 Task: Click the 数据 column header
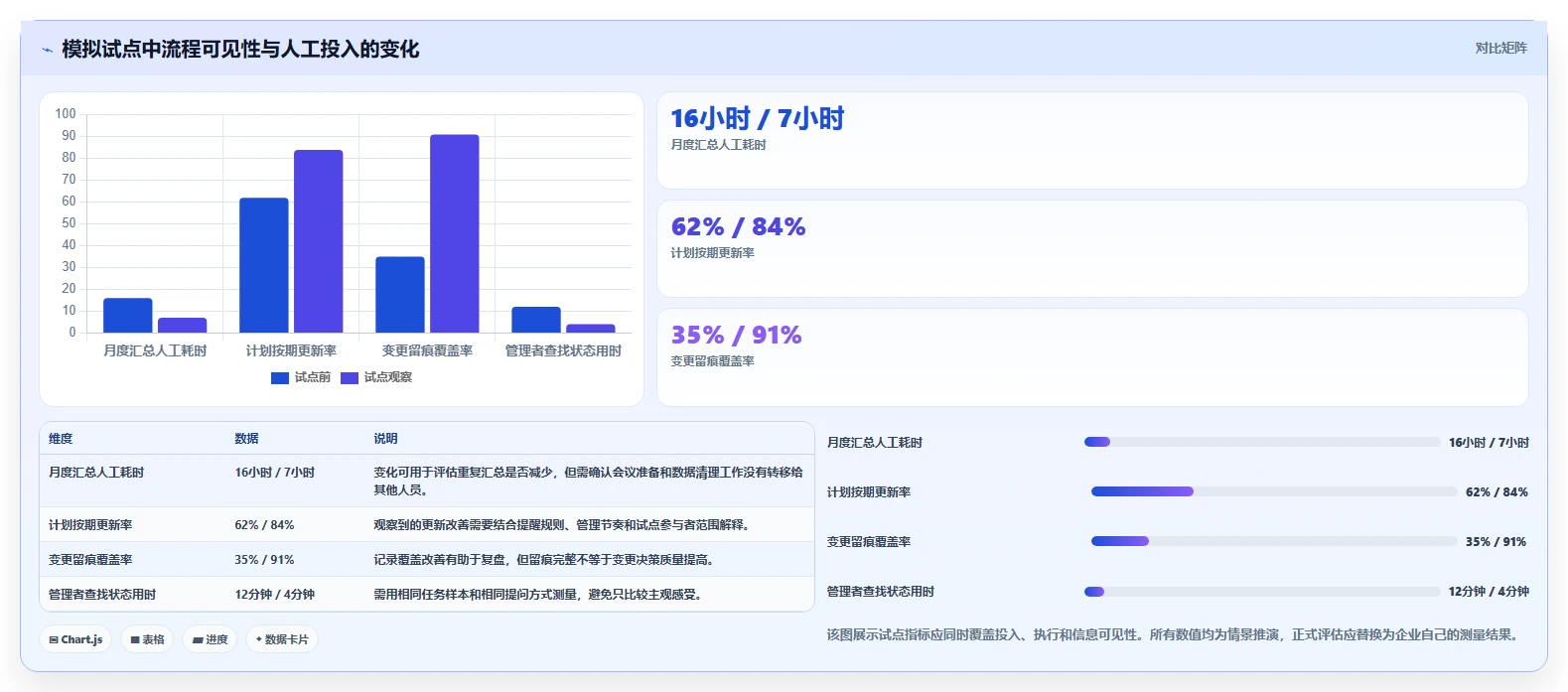pos(246,439)
